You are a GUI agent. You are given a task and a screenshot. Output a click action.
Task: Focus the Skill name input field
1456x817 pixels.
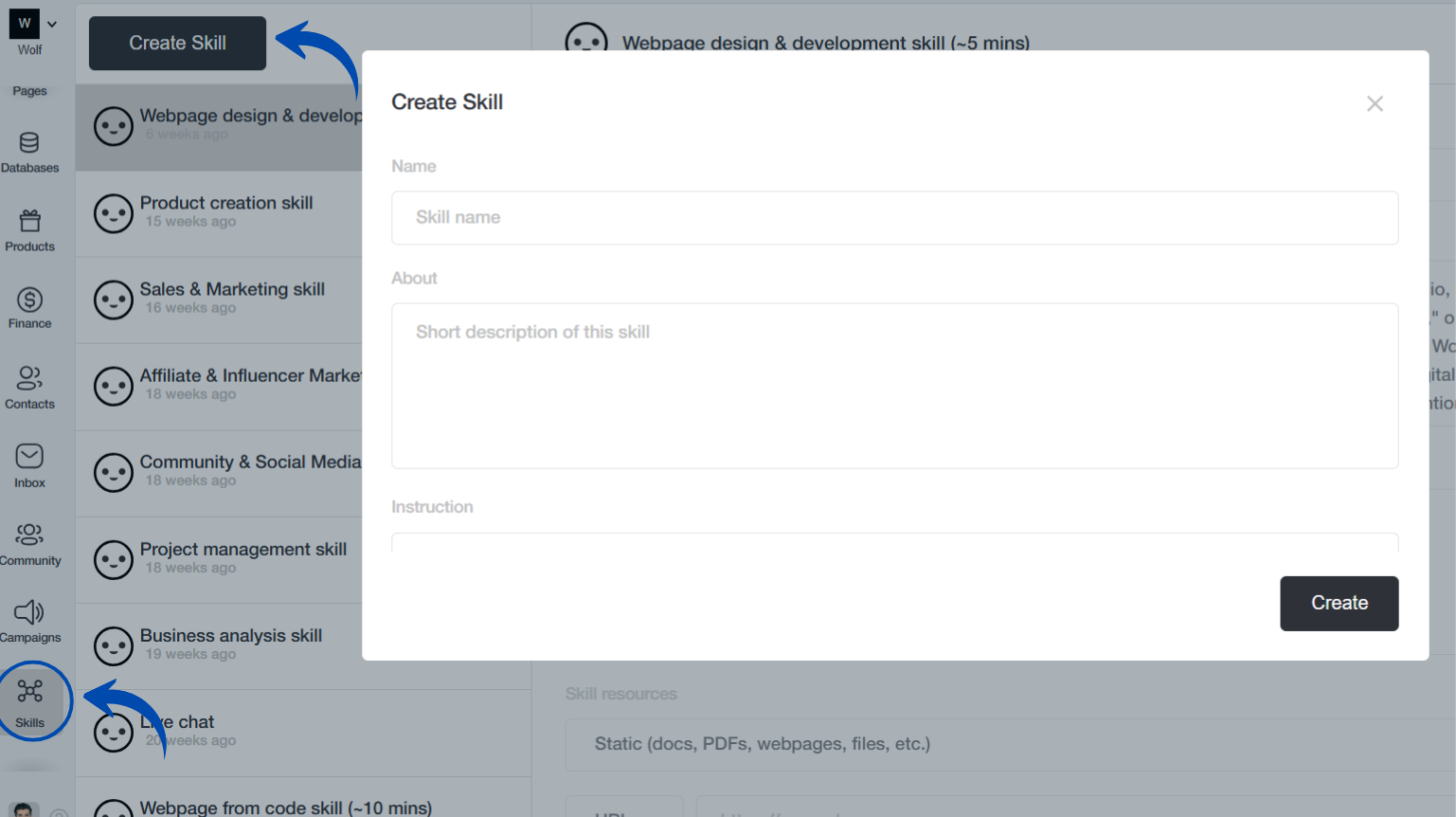click(894, 218)
